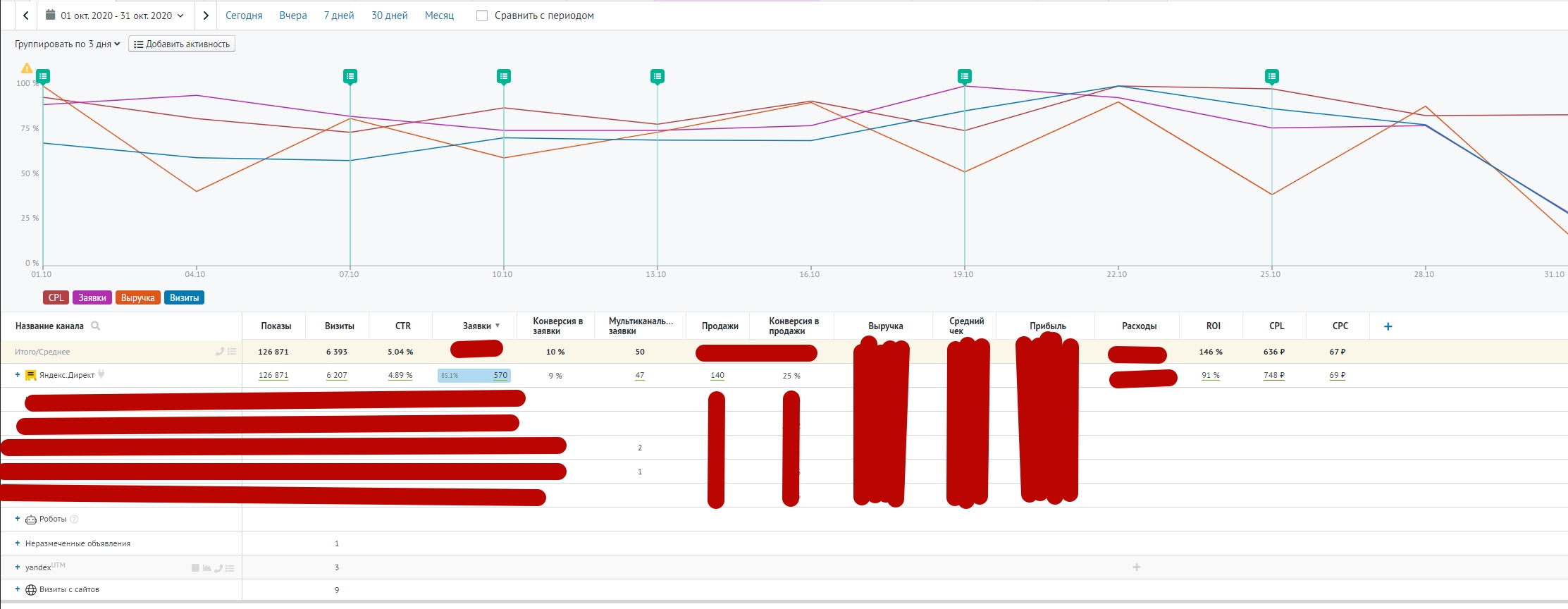This screenshot has height=609, width=1568.
Task: Go to previous period with left arrow
Action: pyautogui.click(x=26, y=16)
